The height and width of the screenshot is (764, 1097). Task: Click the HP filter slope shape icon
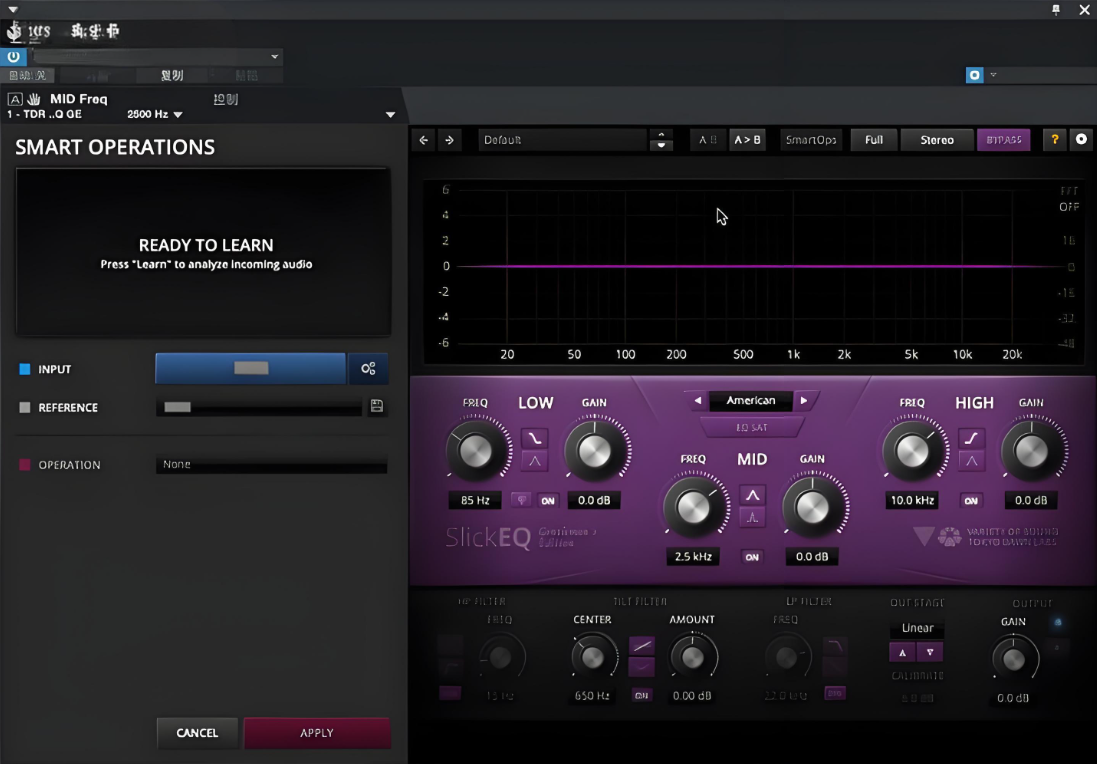451,665
